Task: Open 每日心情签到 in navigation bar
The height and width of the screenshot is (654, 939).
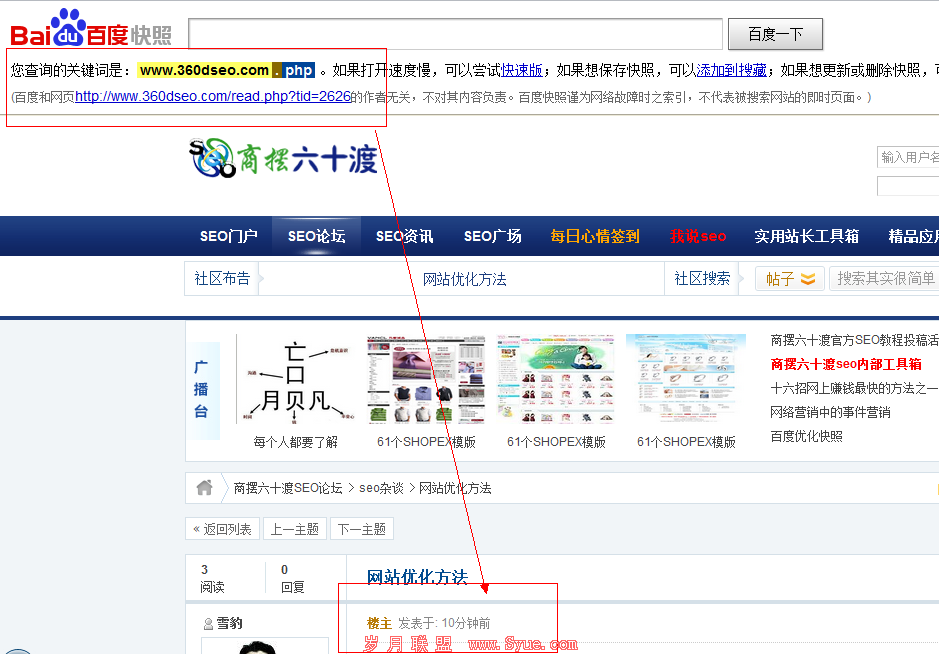Action: tap(594, 237)
